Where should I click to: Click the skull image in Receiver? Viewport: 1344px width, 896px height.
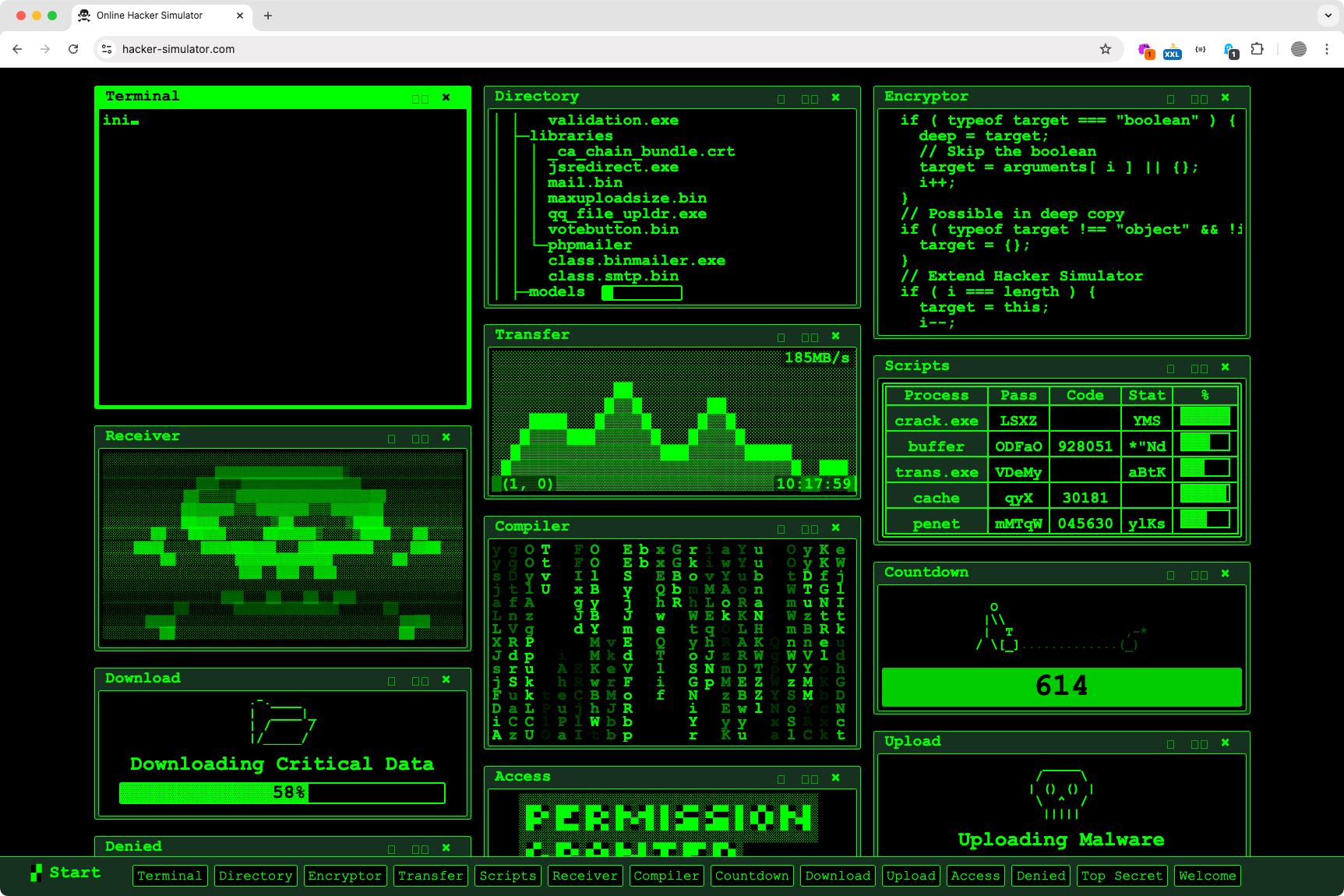pos(283,546)
